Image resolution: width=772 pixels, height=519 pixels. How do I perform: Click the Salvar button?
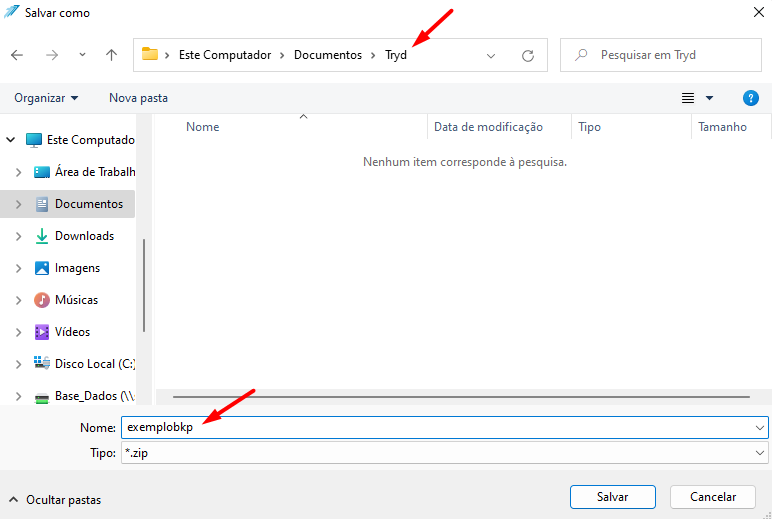click(612, 497)
